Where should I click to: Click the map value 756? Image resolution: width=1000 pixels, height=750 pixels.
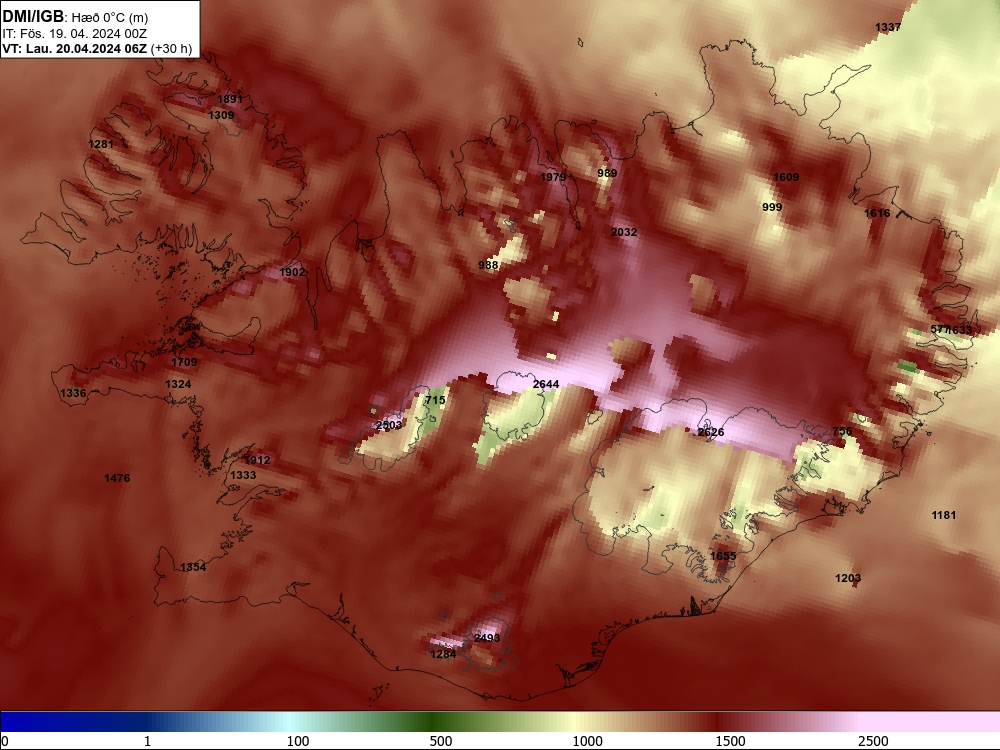(x=842, y=431)
